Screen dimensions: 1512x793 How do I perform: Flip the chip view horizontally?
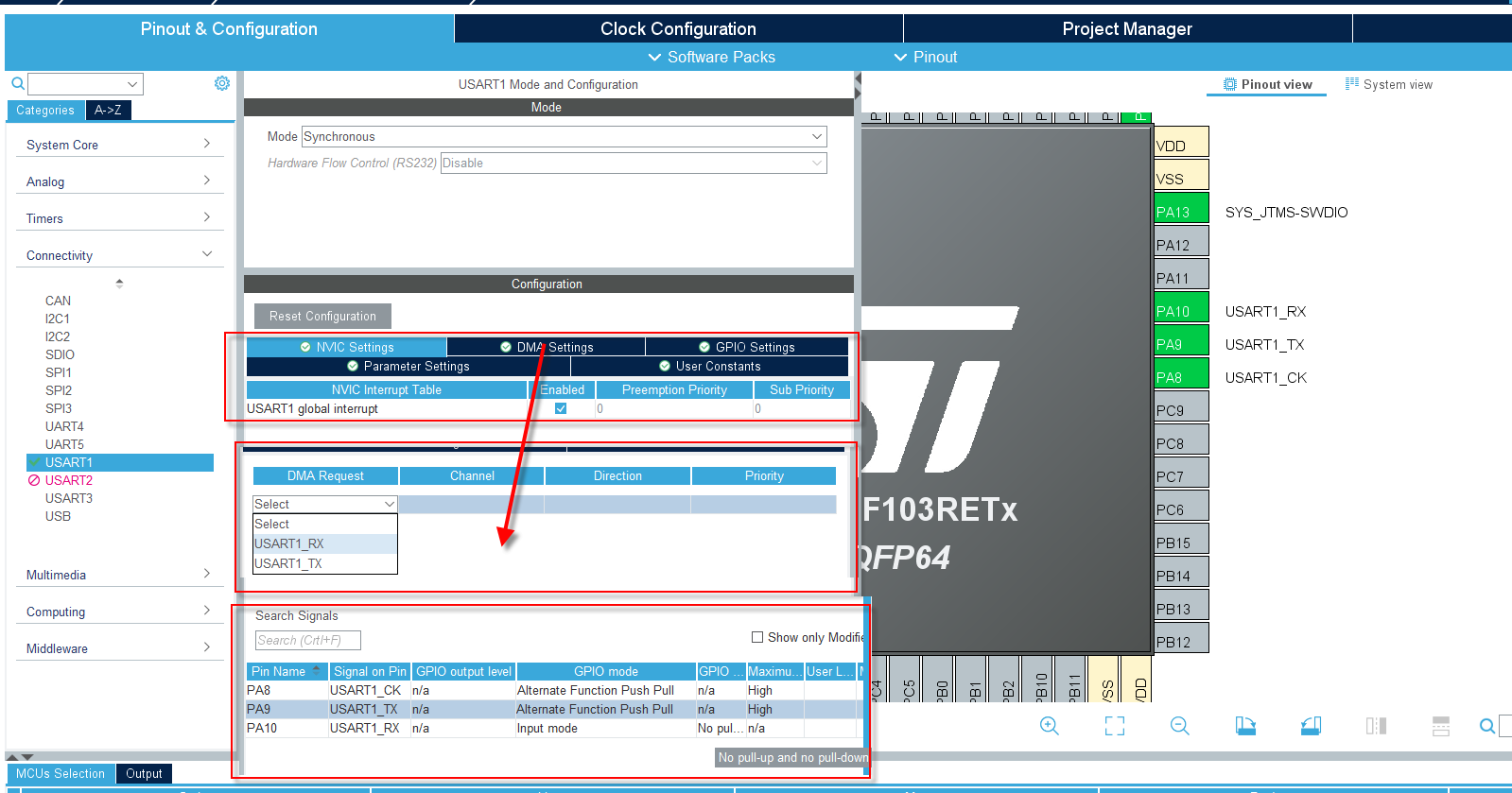point(1376,726)
